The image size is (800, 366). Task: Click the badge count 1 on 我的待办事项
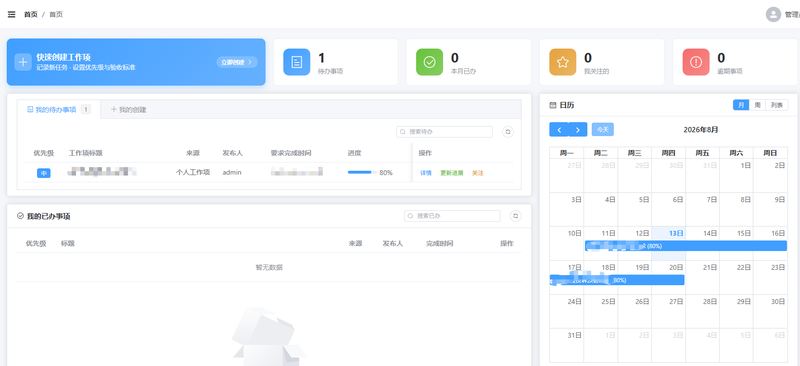click(x=86, y=109)
